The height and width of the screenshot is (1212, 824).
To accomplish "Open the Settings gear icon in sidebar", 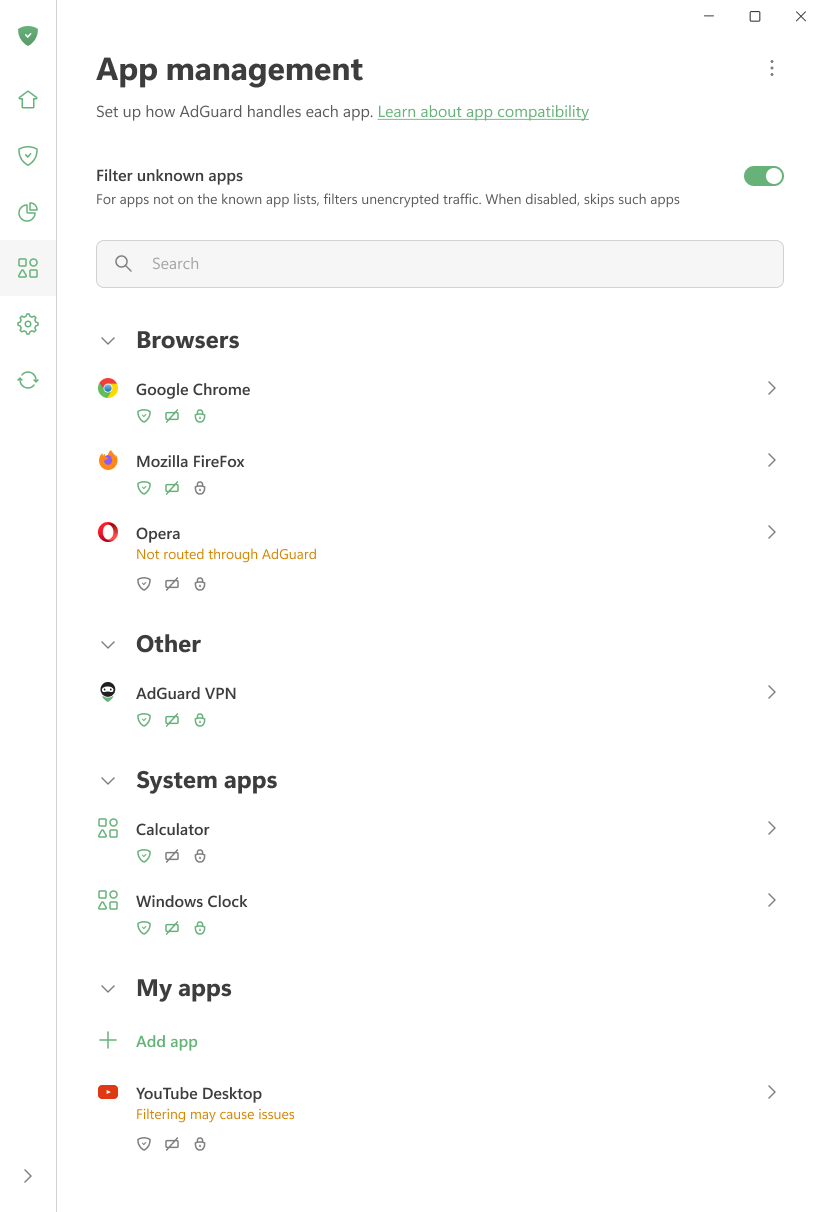I will coord(28,324).
